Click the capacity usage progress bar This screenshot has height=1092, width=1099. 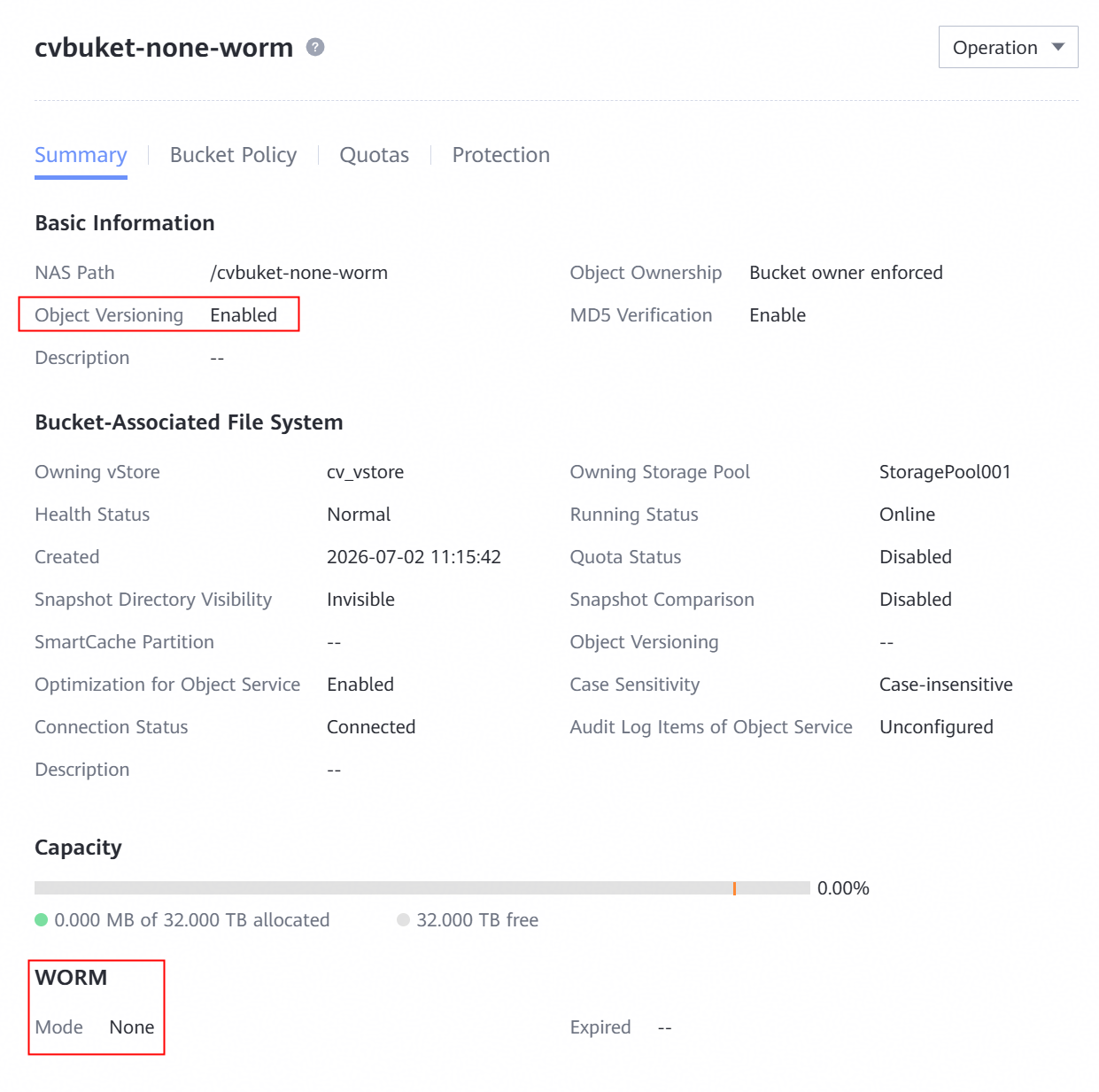[422, 888]
